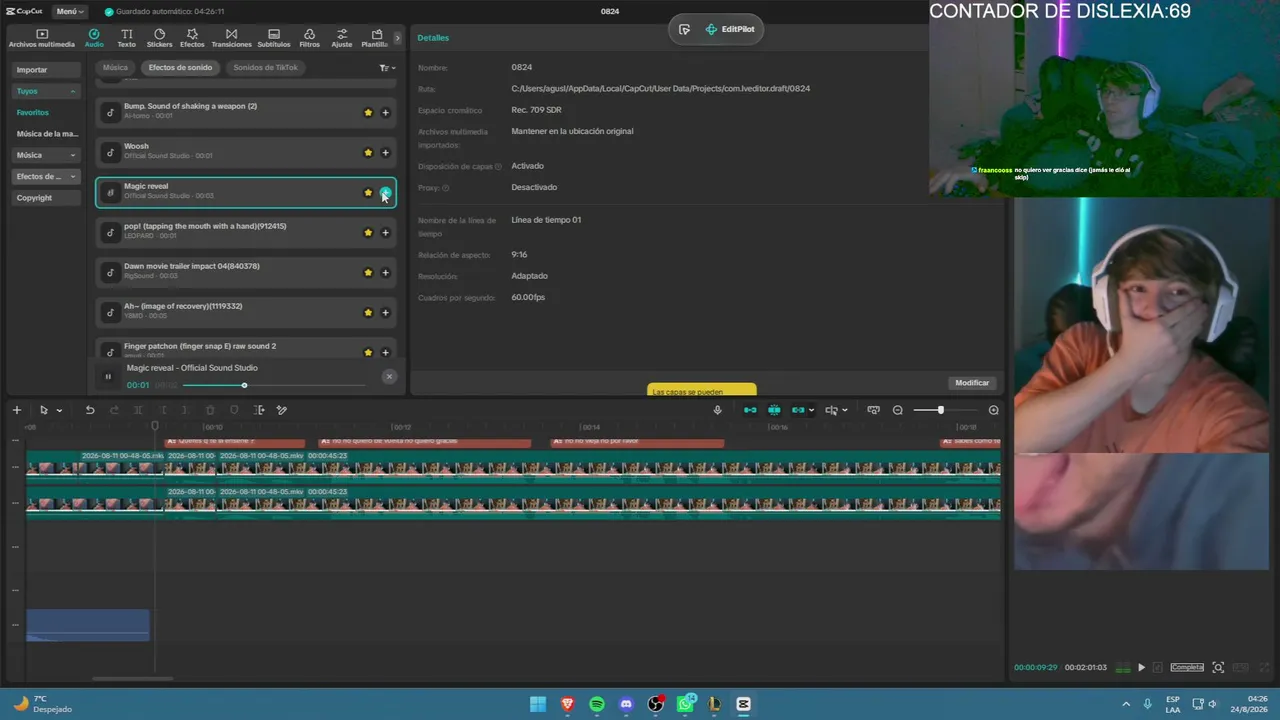Add a track using timeline plus icon
The height and width of the screenshot is (720, 1280).
point(16,410)
